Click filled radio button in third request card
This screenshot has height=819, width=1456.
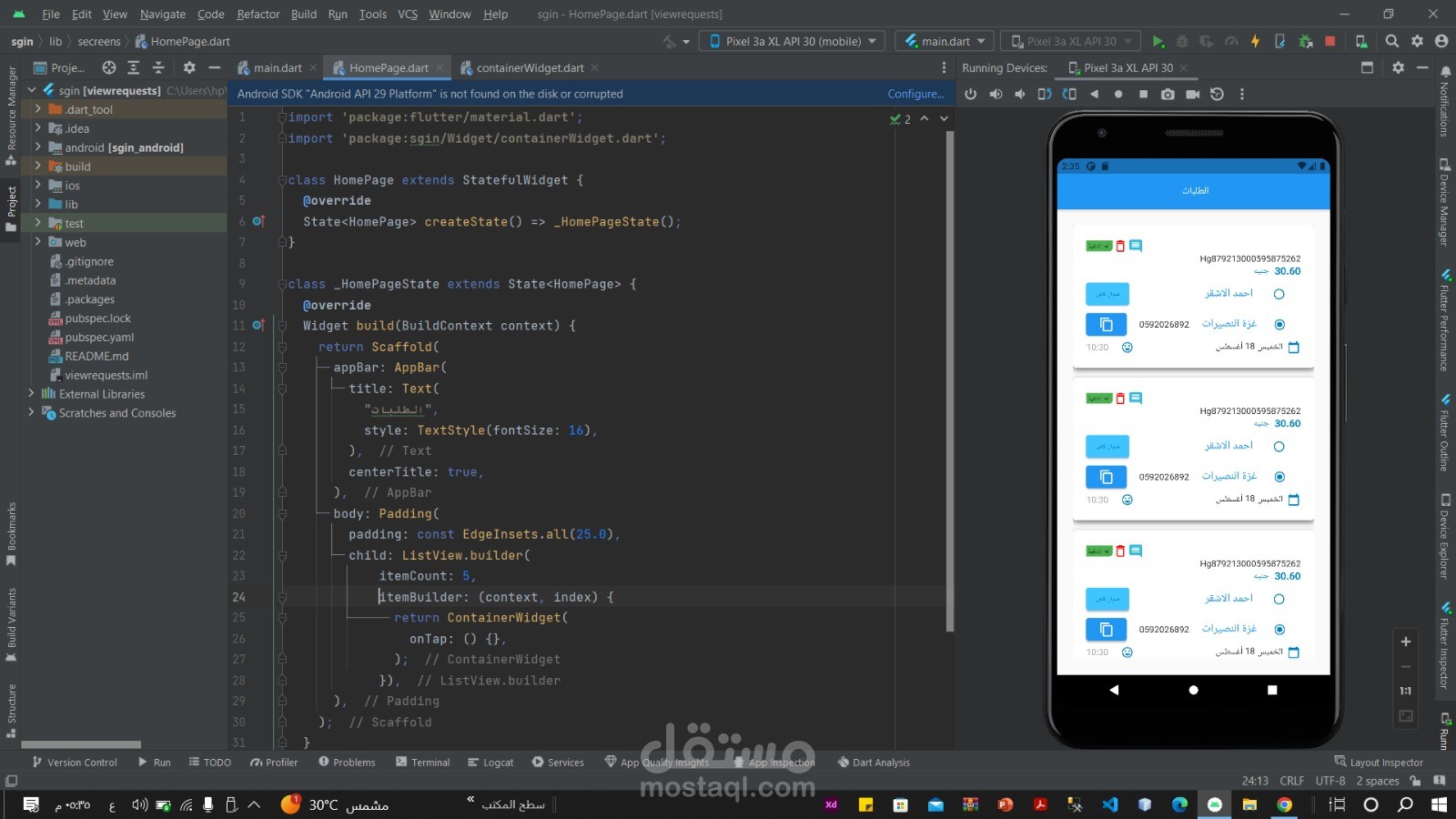tap(1279, 629)
